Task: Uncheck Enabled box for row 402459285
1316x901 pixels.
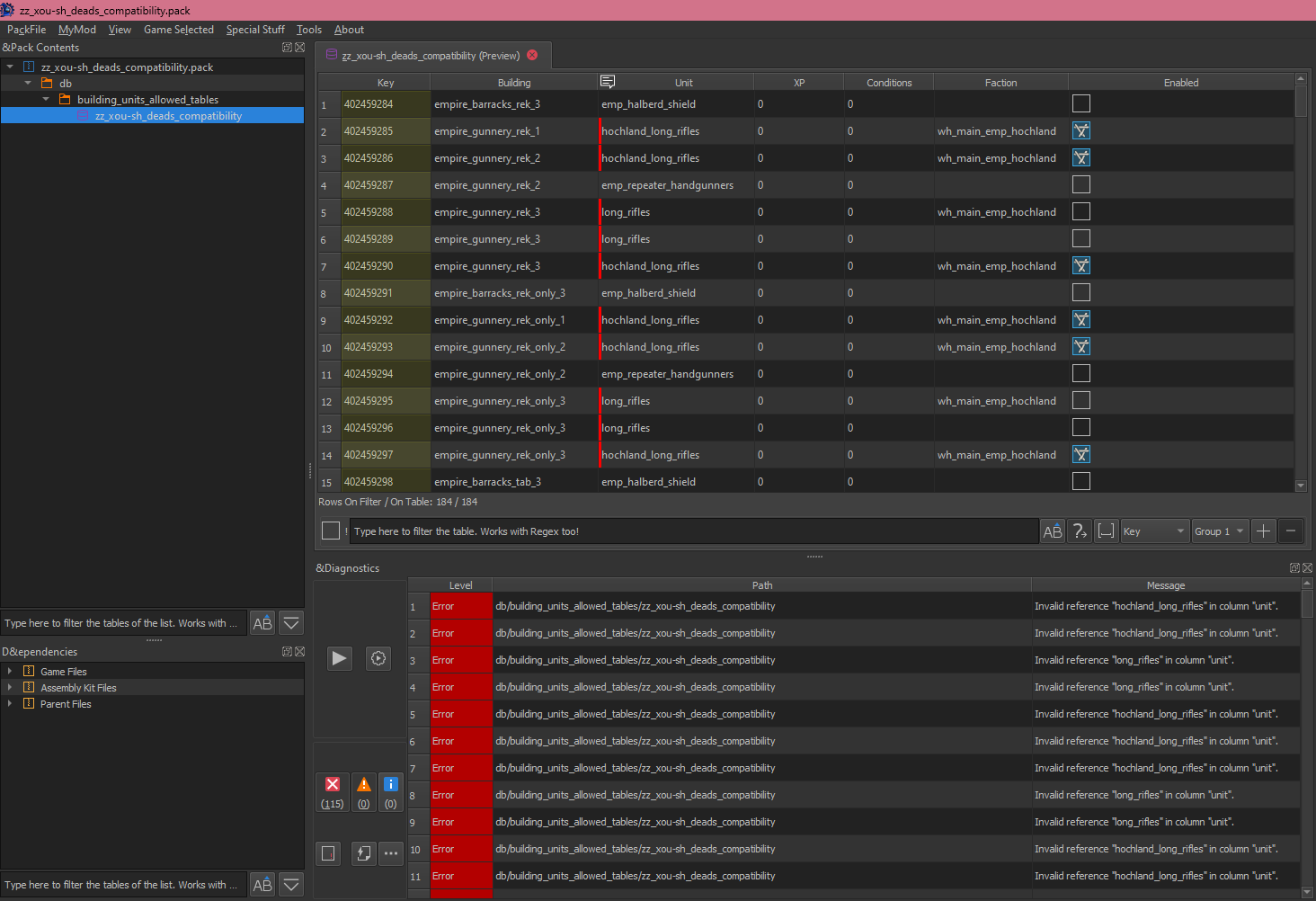Action: (x=1081, y=131)
